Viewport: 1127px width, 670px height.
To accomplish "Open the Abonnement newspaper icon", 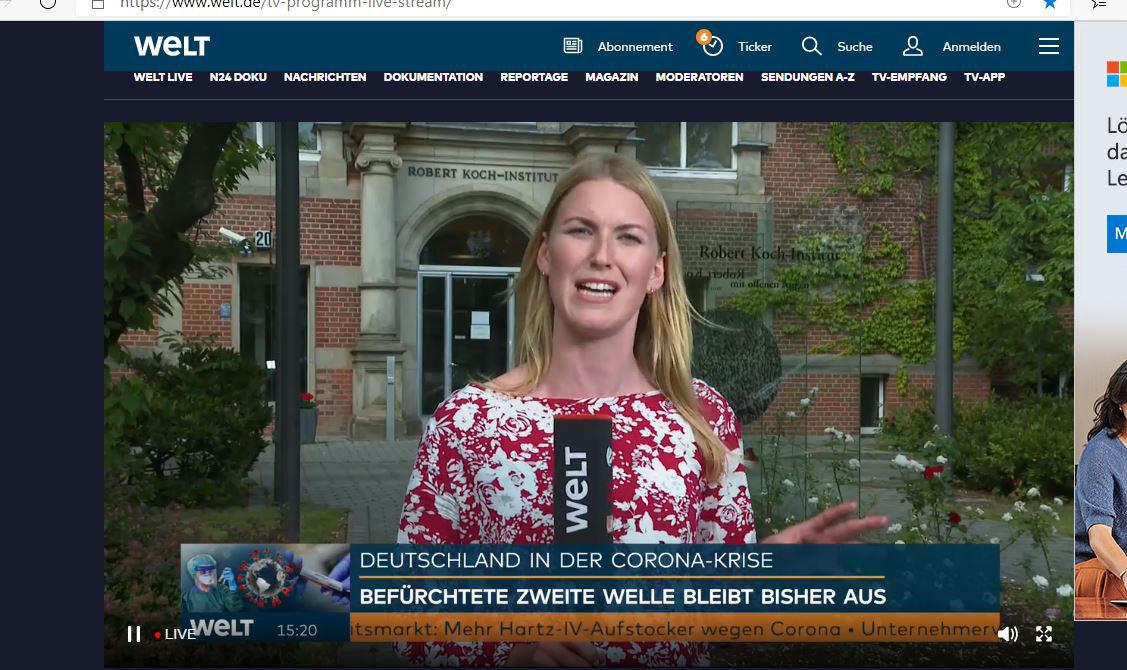I will [x=573, y=46].
